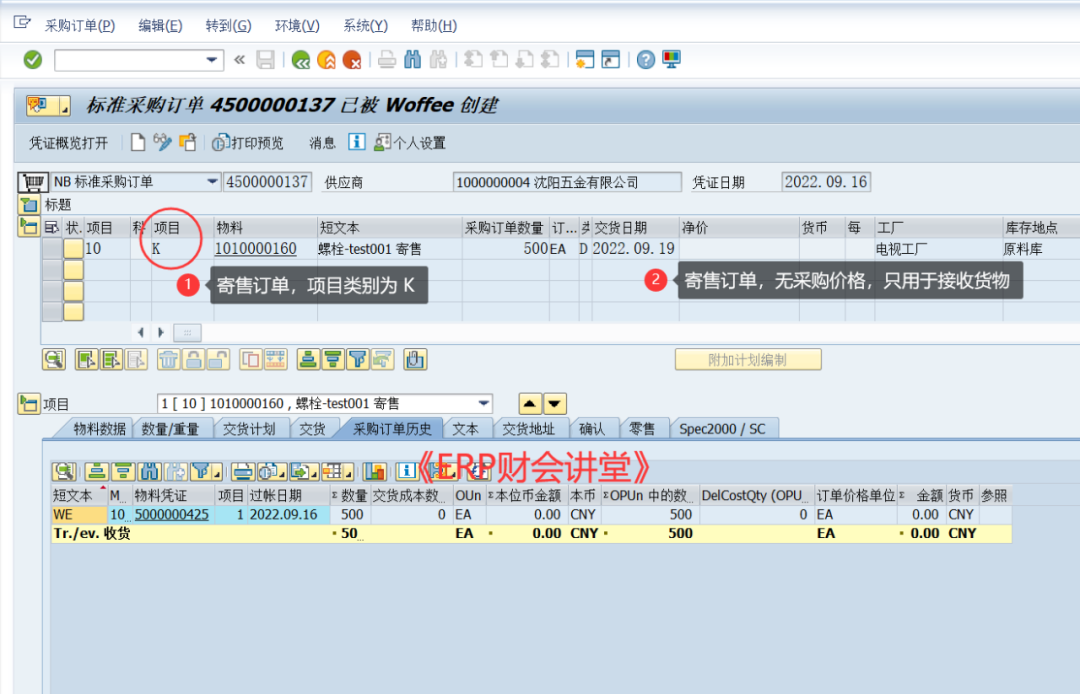Screen dimensions: 1080x694
Task: Click the green Enter checkmark icon
Action: click(33, 60)
